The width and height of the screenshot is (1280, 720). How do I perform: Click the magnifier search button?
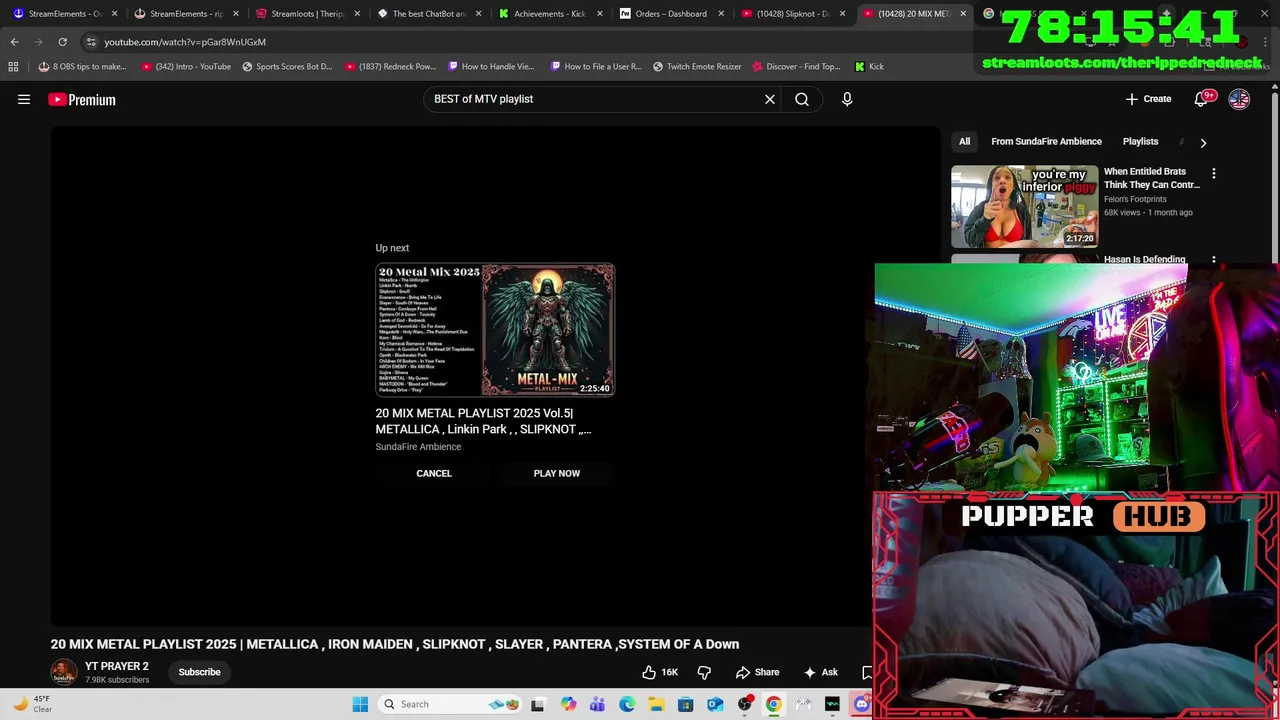[x=802, y=99]
